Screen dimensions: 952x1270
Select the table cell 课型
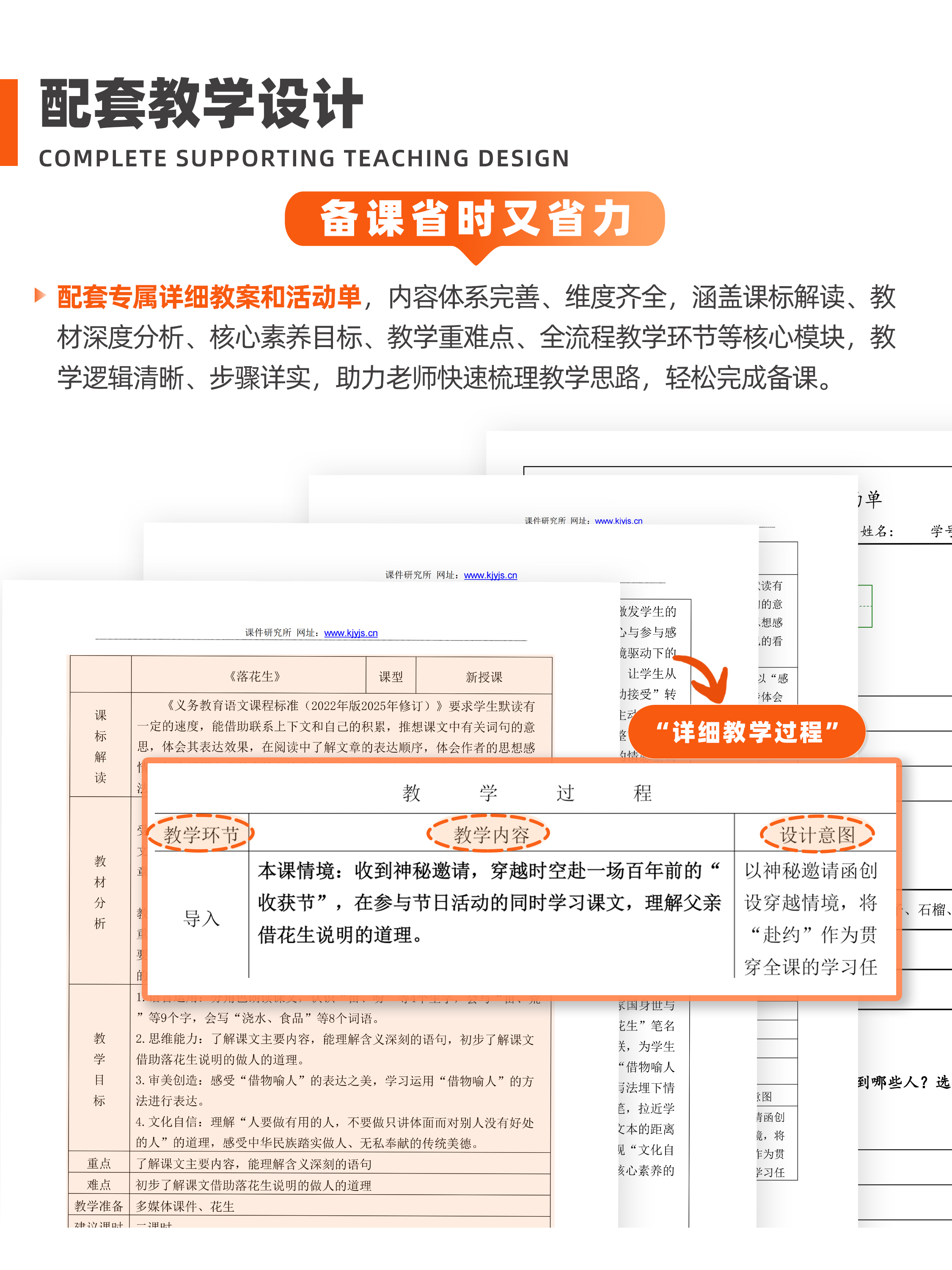point(391,676)
